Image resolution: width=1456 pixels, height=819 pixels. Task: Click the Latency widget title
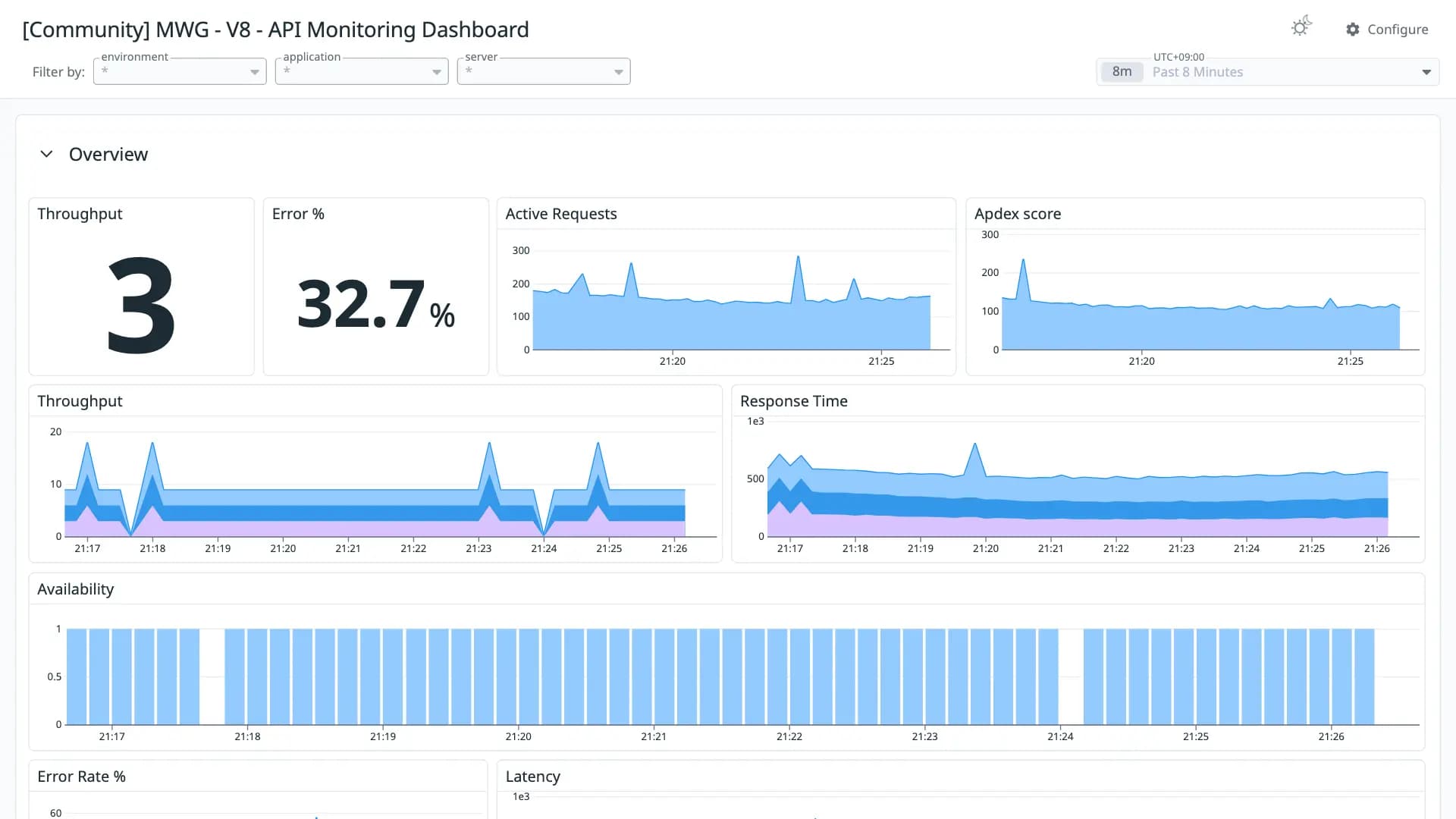click(532, 777)
